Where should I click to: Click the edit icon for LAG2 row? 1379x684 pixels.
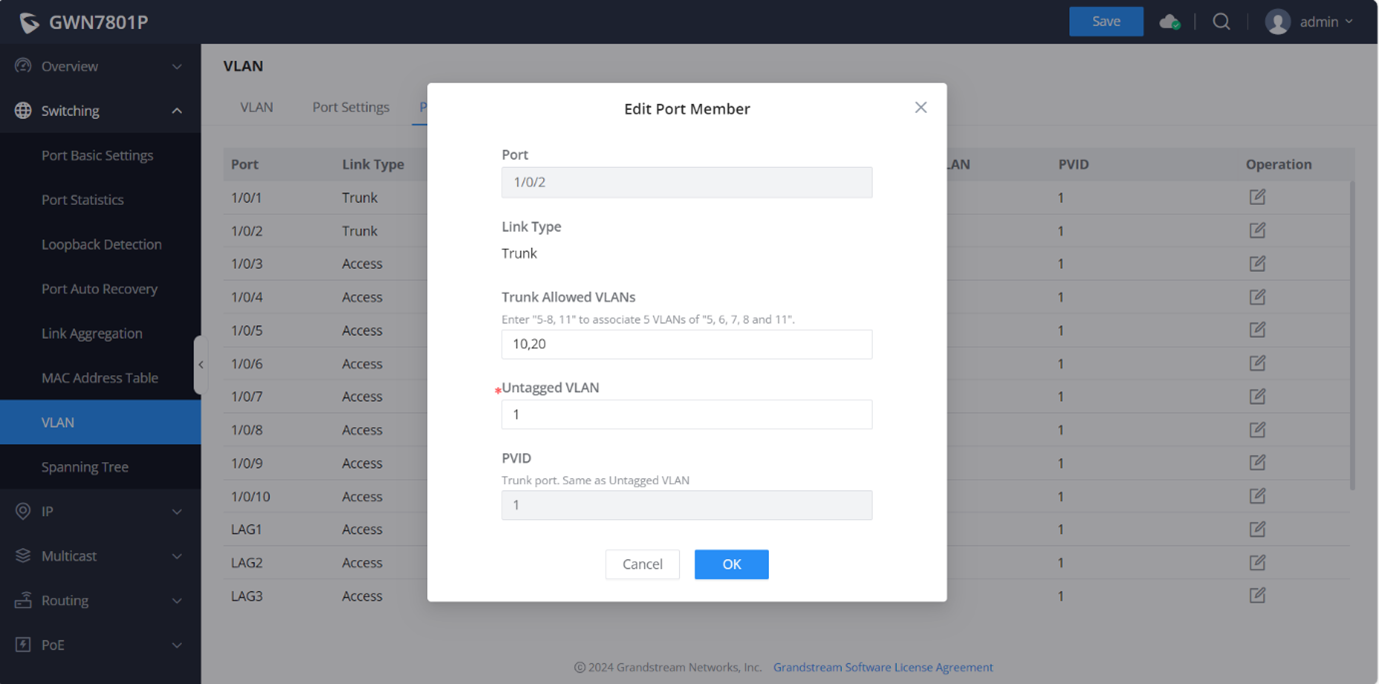coord(1257,562)
